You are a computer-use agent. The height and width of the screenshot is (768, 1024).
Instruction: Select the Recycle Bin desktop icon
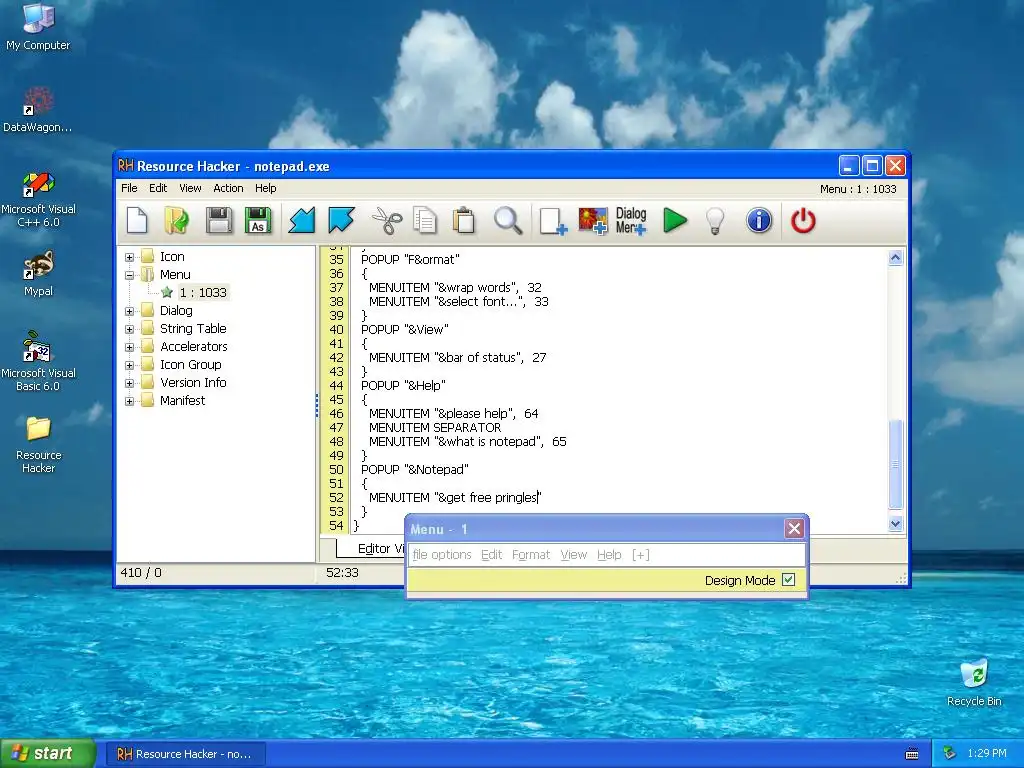pos(974,683)
